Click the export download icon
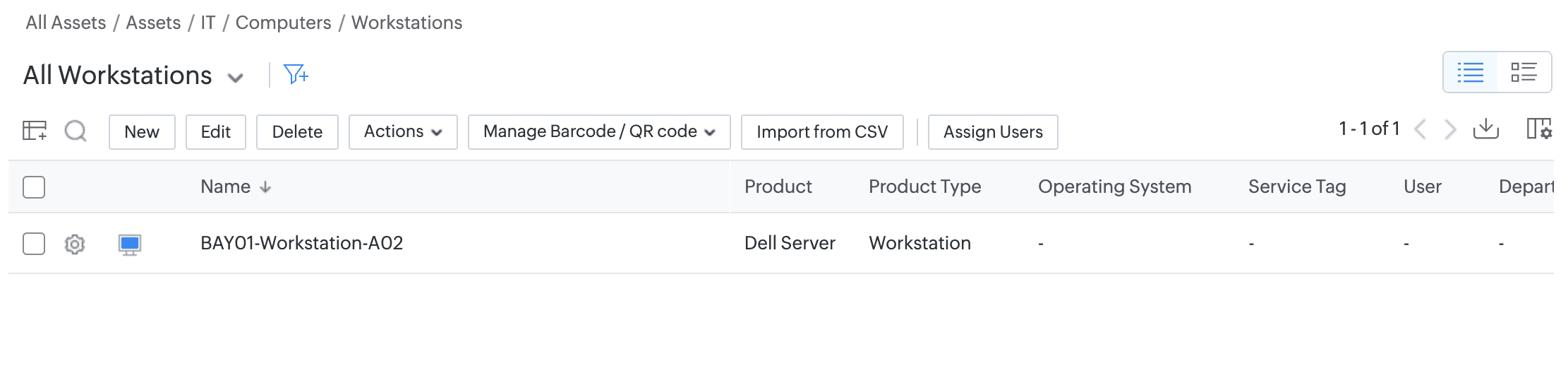 point(1485,129)
